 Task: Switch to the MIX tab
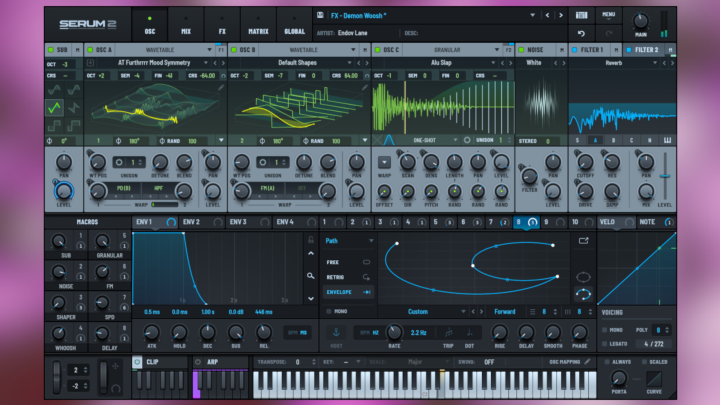(186, 25)
